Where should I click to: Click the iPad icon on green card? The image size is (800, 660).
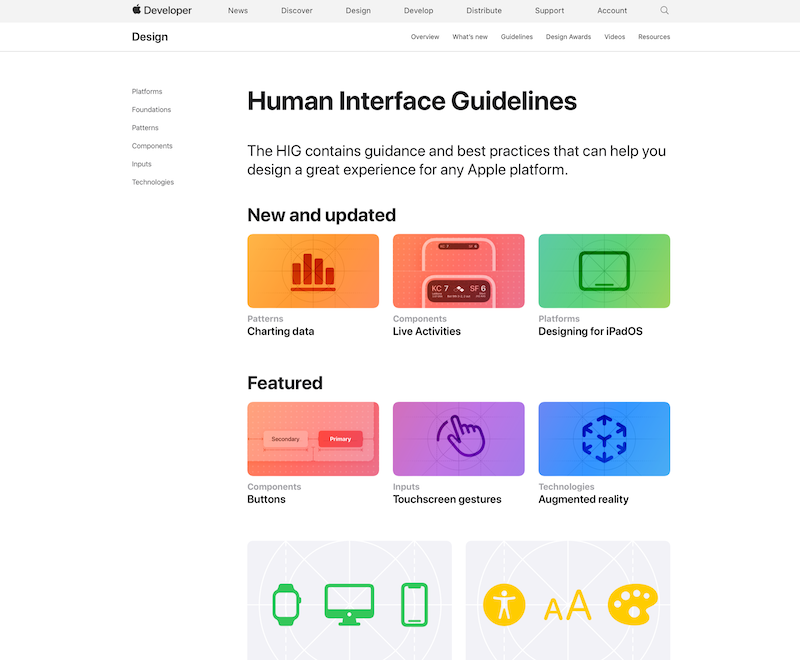[x=604, y=270]
